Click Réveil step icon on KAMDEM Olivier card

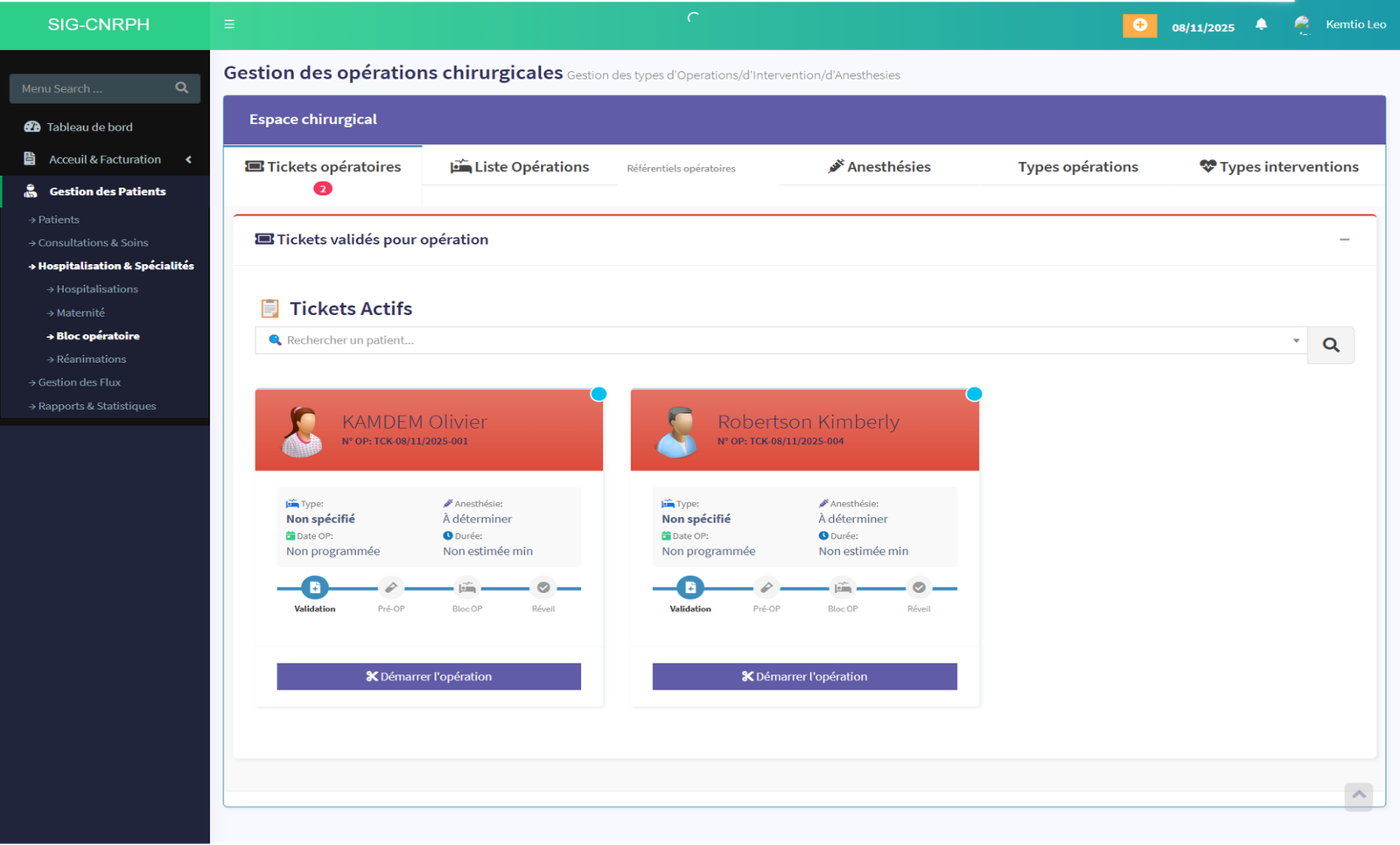543,588
